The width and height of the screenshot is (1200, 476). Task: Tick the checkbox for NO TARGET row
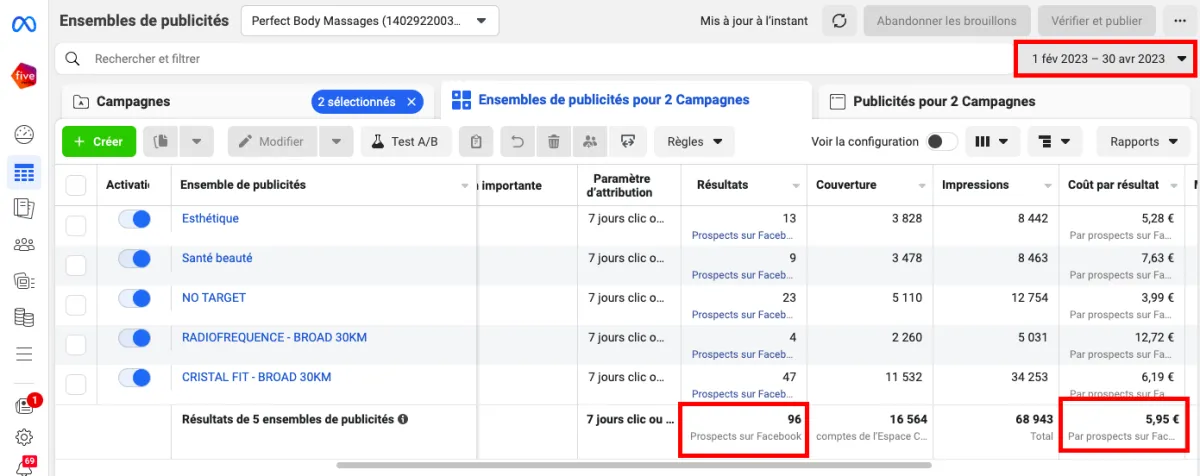[76, 305]
